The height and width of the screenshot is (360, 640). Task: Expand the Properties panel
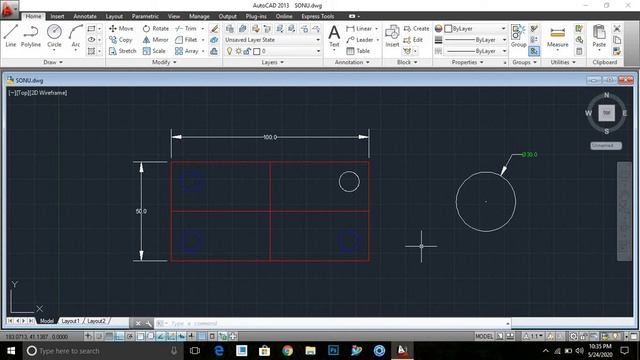point(468,62)
